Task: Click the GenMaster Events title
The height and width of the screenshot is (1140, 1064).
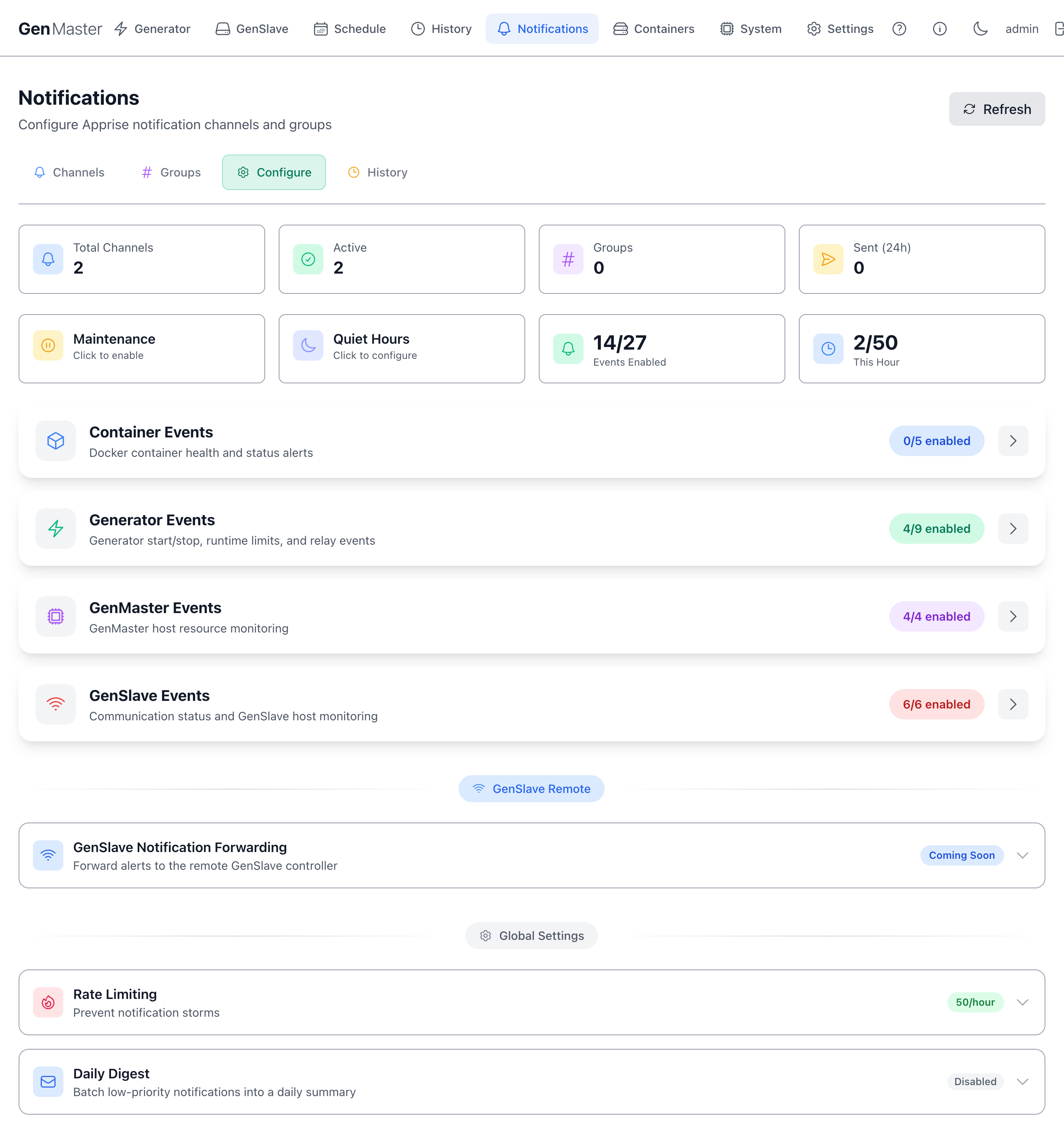Action: click(155, 607)
